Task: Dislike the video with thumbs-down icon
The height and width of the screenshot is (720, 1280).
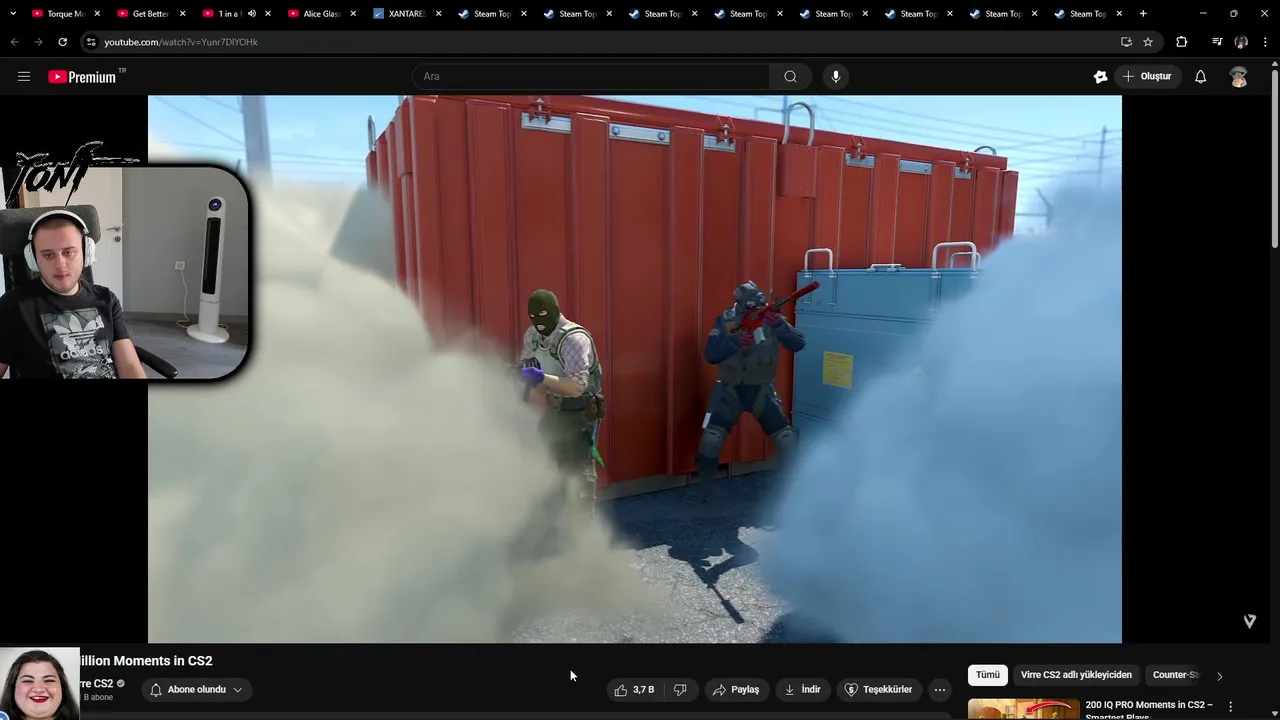Action: click(x=680, y=689)
